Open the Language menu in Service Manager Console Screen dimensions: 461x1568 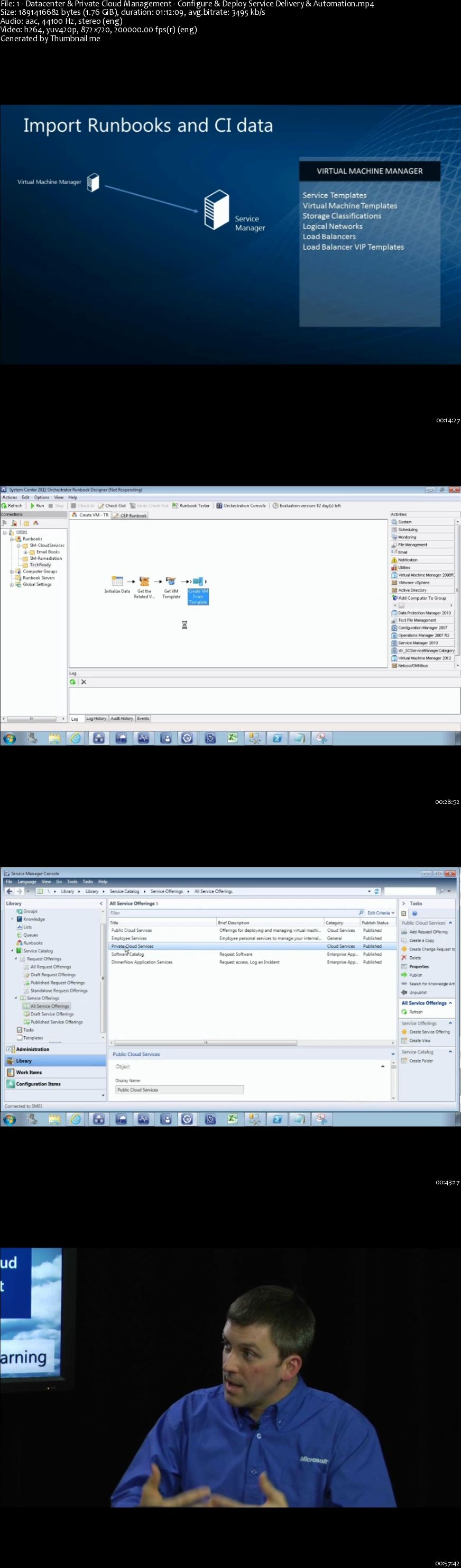(27, 882)
